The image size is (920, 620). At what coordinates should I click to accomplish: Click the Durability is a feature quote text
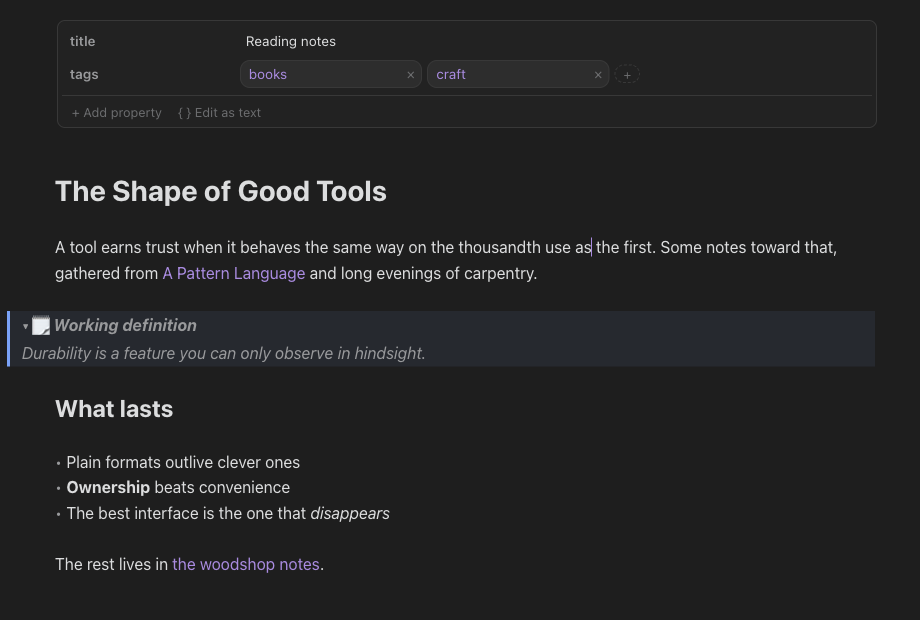224,353
